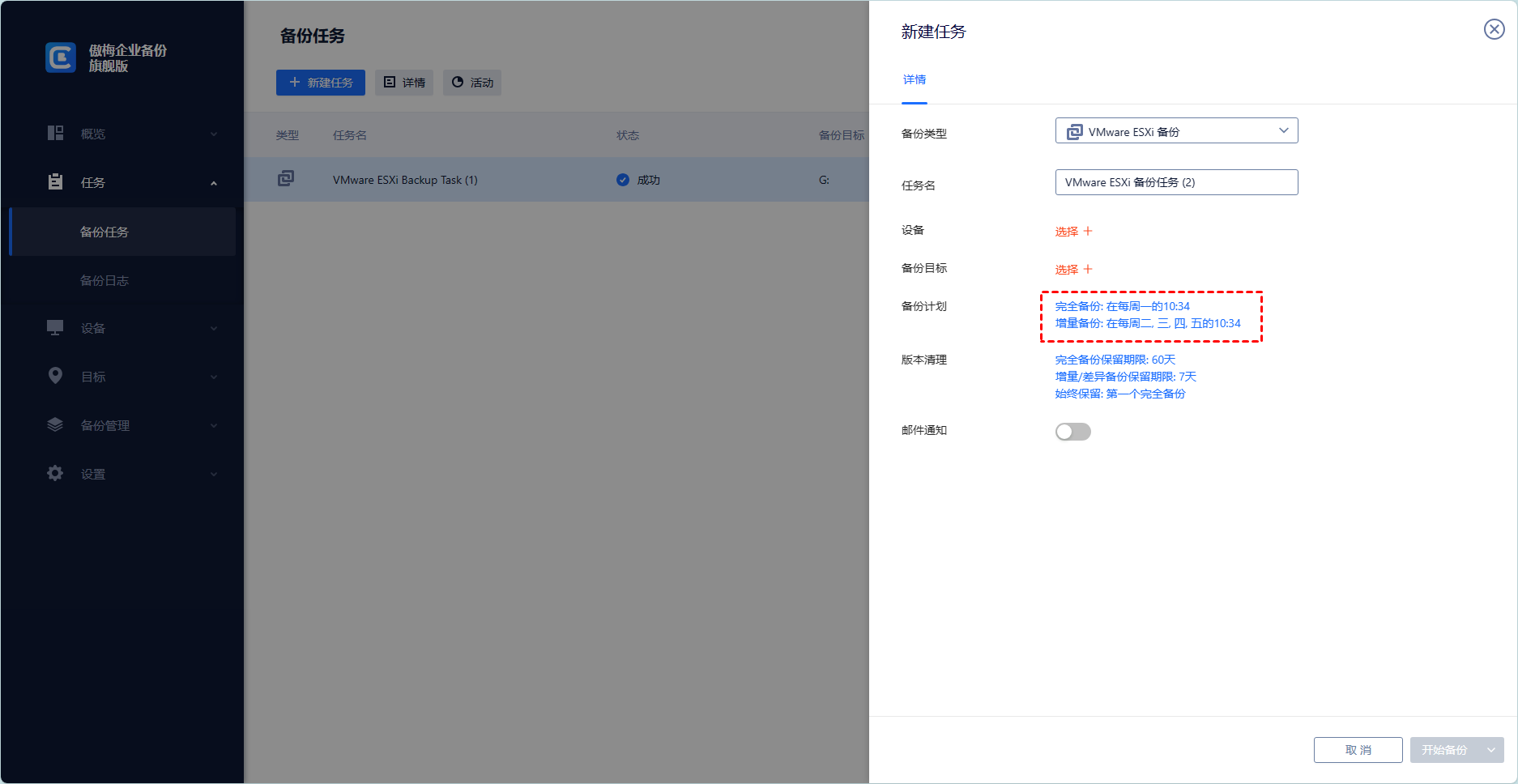
Task: Click the backup target Select (选择 +) link
Action: click(x=1073, y=270)
